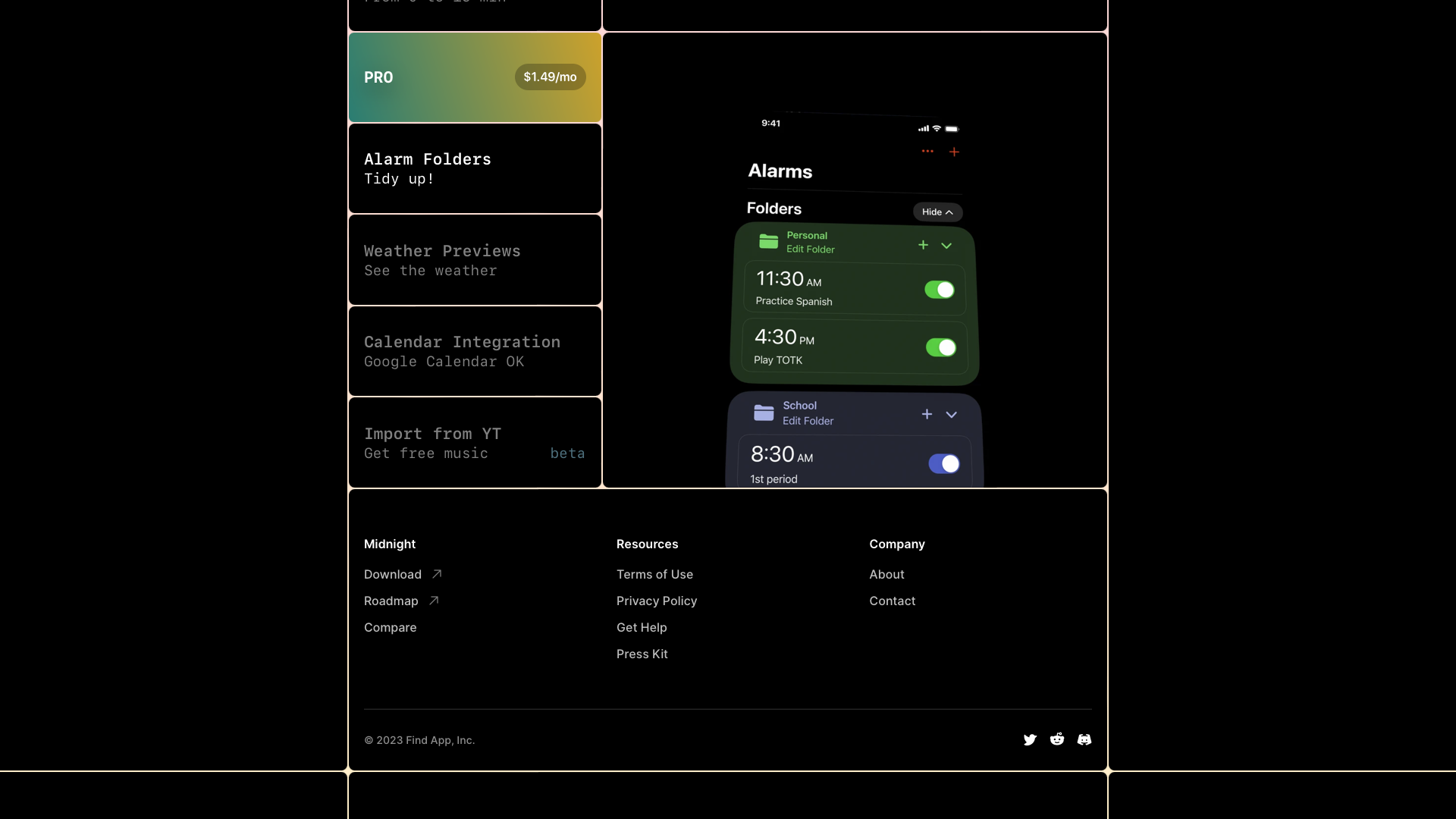Open the red three-dots more menu
Screen dimensions: 1456x819
pos(927,151)
